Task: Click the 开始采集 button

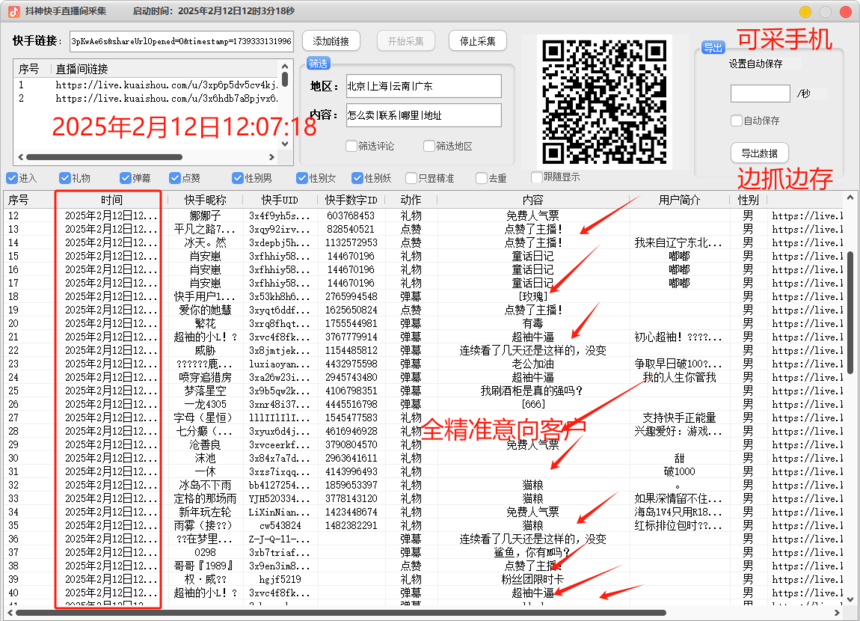Action: (x=405, y=41)
